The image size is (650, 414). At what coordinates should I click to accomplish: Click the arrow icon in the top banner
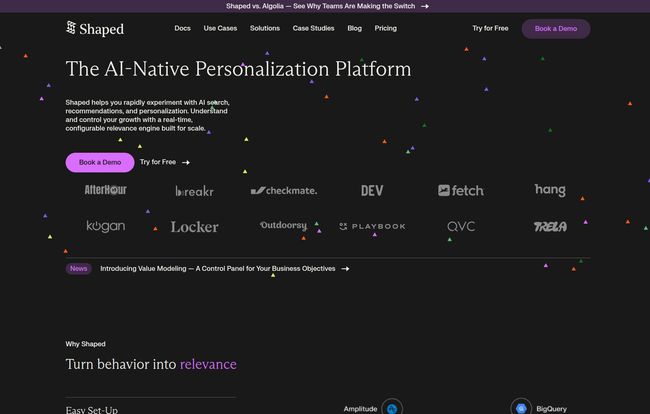pyautogui.click(x=425, y=6)
